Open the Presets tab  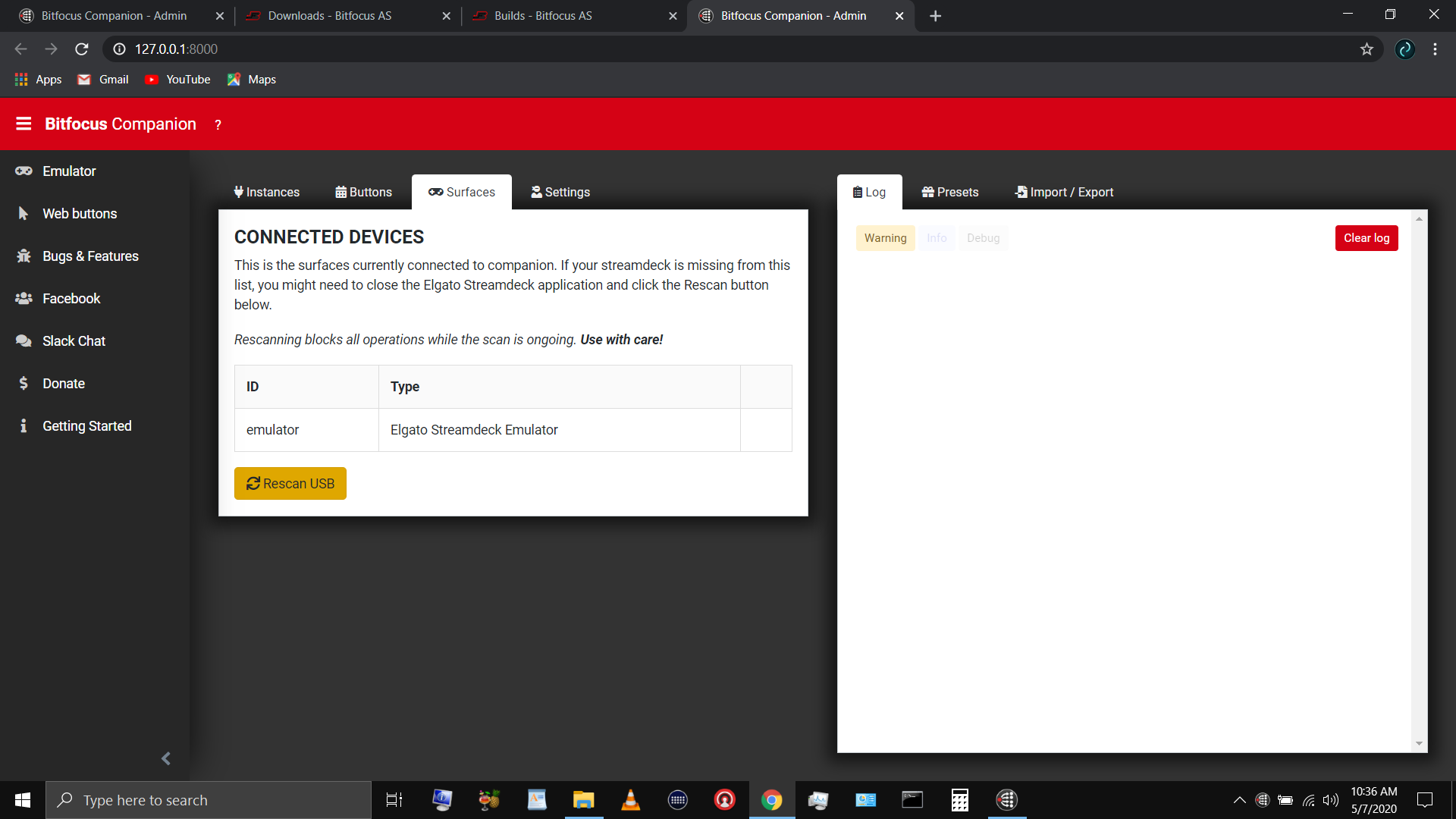pos(949,192)
